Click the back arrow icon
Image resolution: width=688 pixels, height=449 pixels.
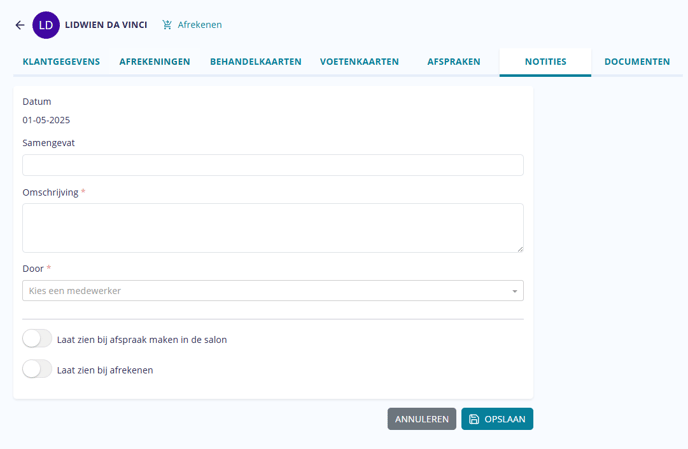coord(20,25)
